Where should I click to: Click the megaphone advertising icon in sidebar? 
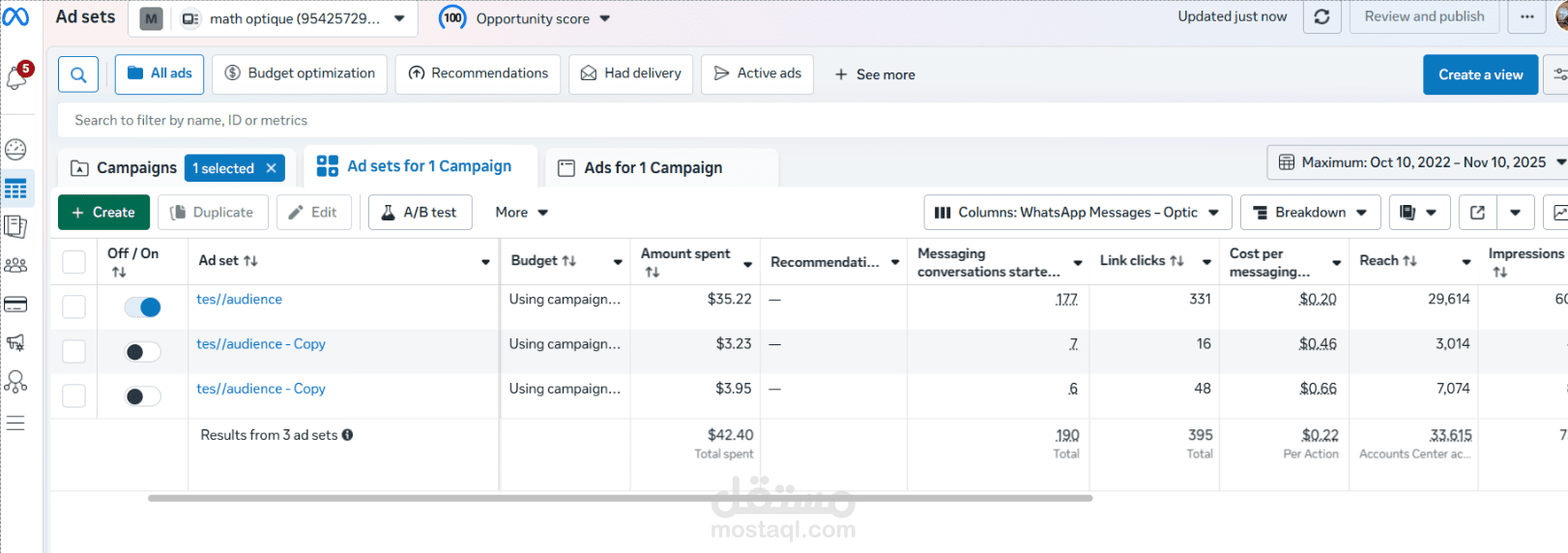[x=15, y=342]
